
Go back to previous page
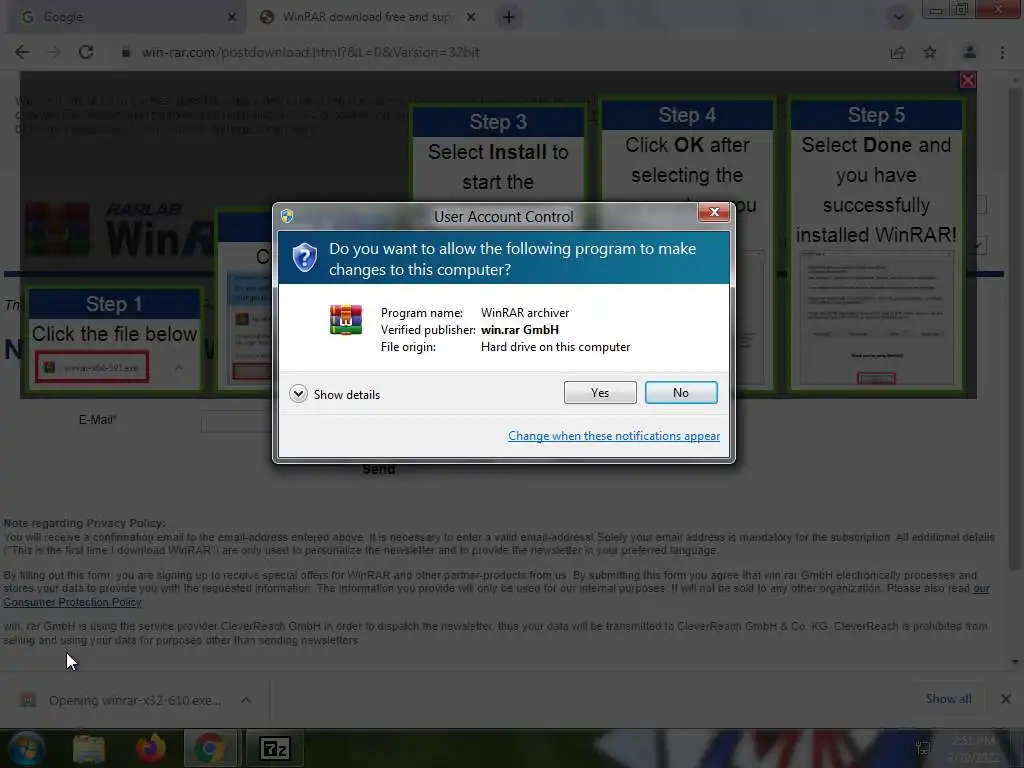[22, 52]
